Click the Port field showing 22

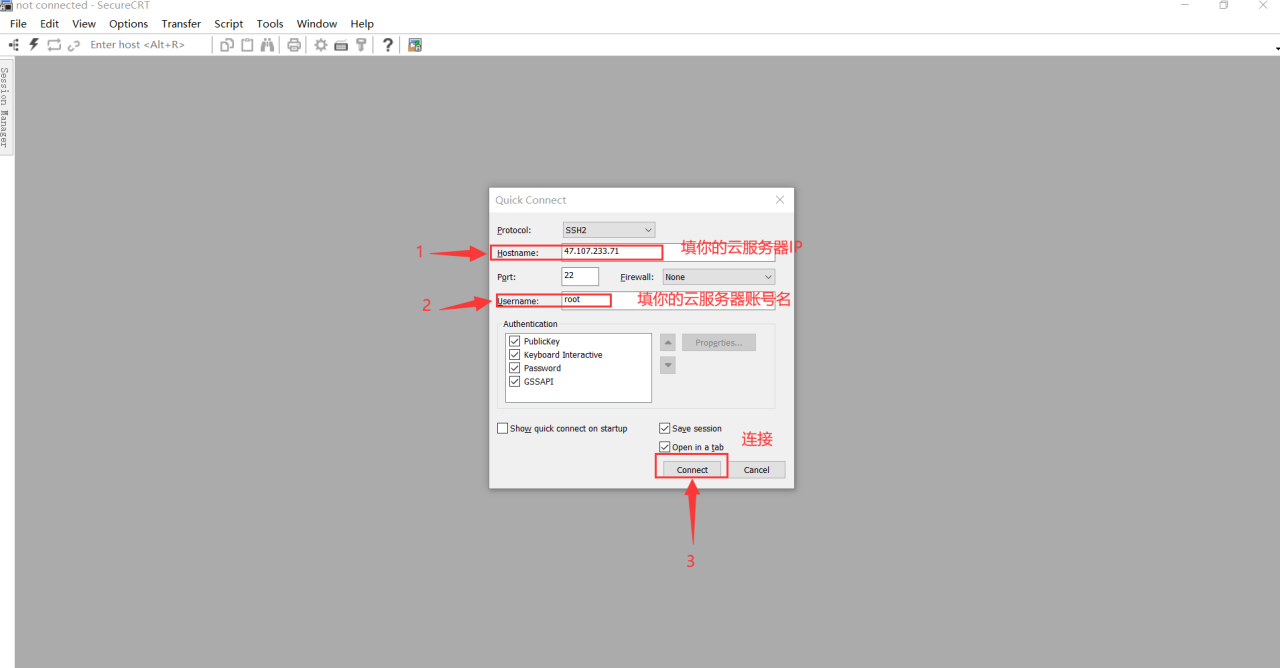click(580, 277)
